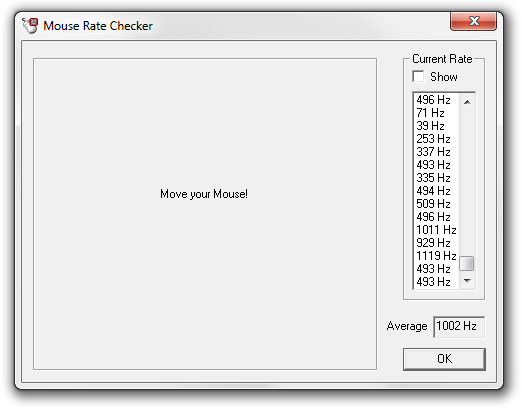Click the scroll up arrow in rate list
This screenshot has height=413, width=522.
tap(467, 102)
